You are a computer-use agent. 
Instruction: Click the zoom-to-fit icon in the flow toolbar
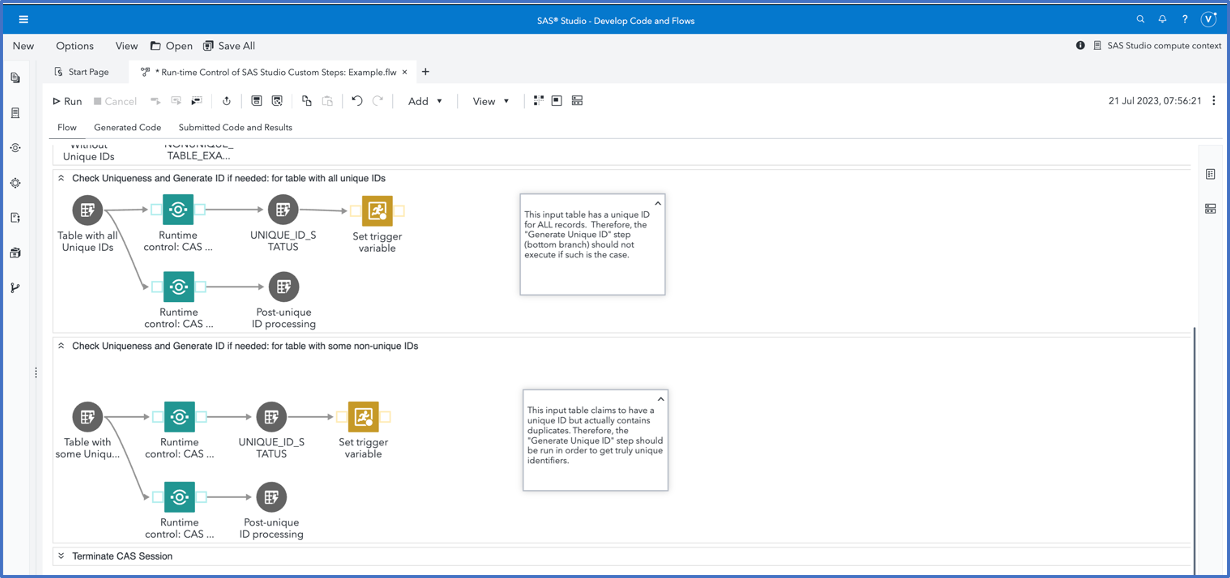pos(538,100)
